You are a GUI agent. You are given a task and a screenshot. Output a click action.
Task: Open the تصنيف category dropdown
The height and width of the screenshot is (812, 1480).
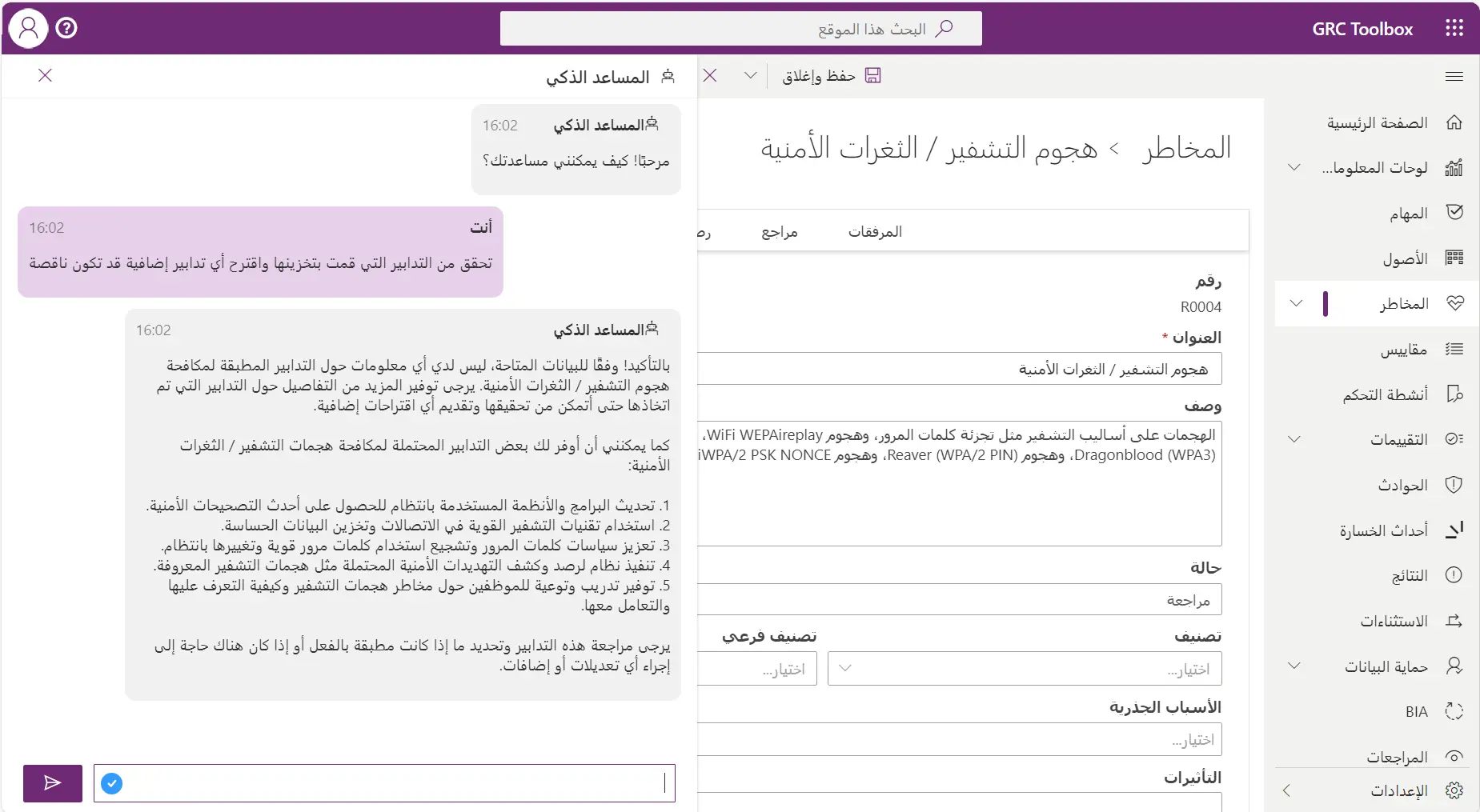[x=1025, y=669]
